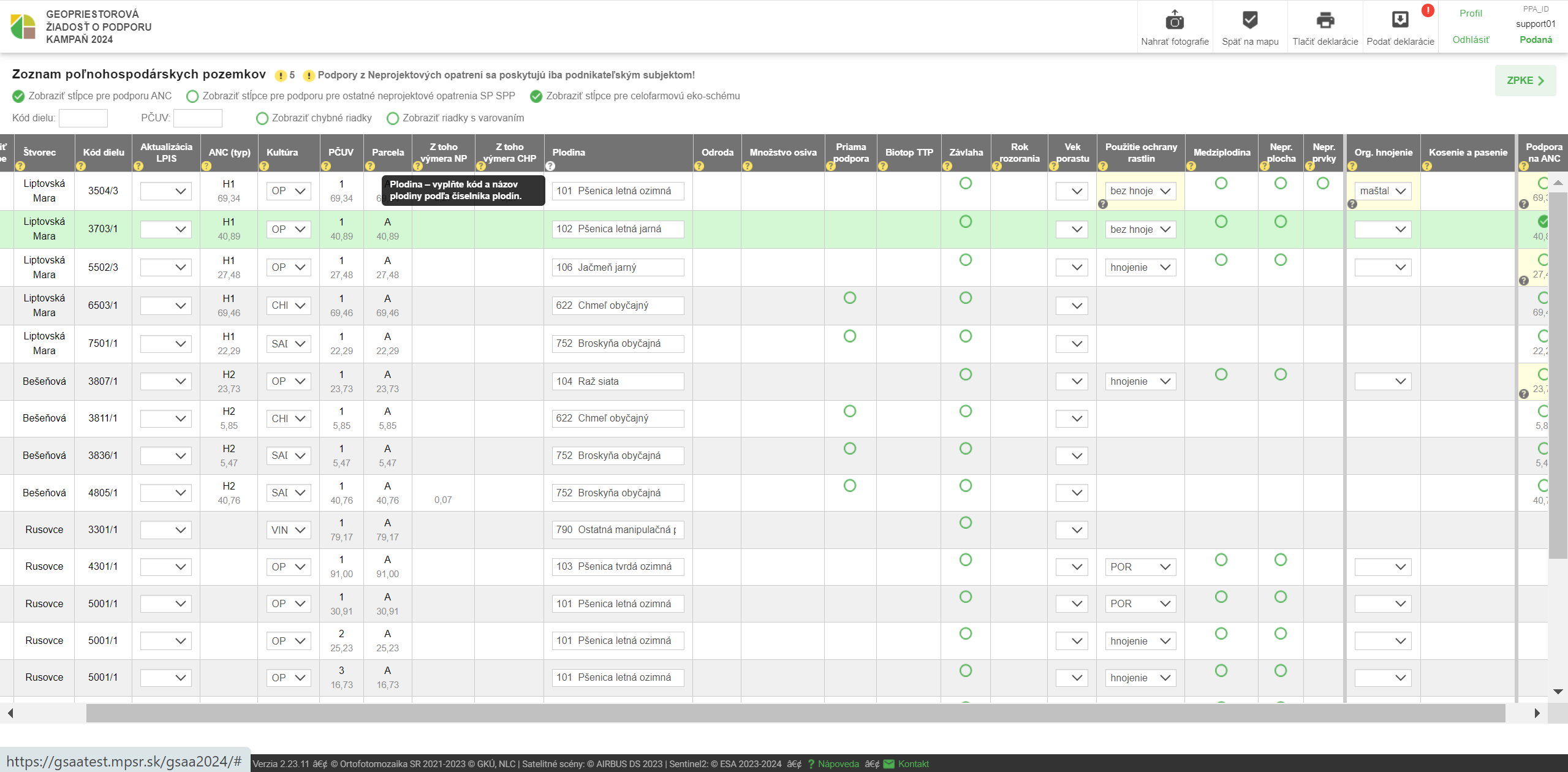Click the help icon under Plodina header
1568x772 pixels.
tap(550, 166)
